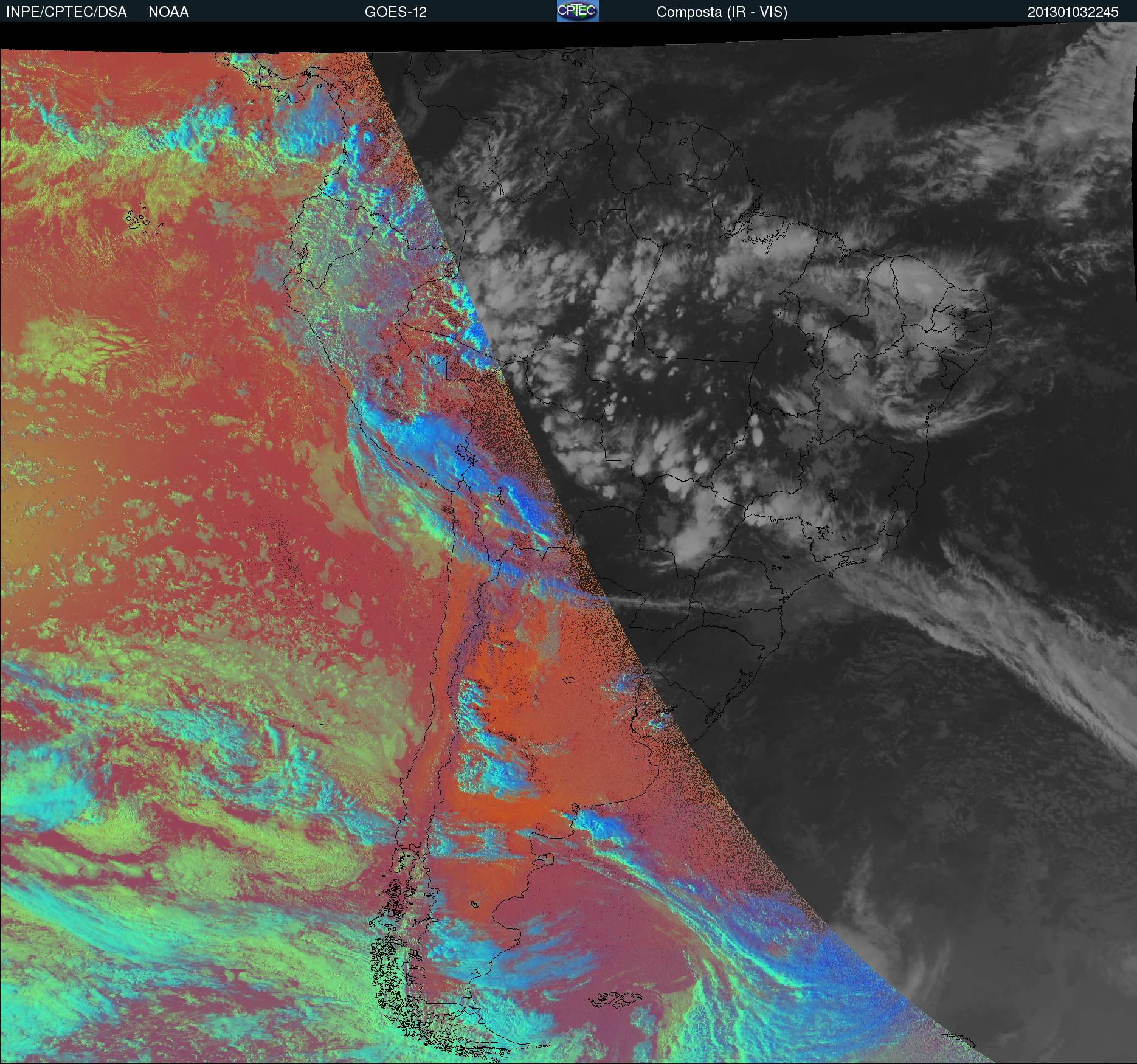Click the GOES-12 satellite label
This screenshot has width=1137, height=1064.
tap(396, 12)
